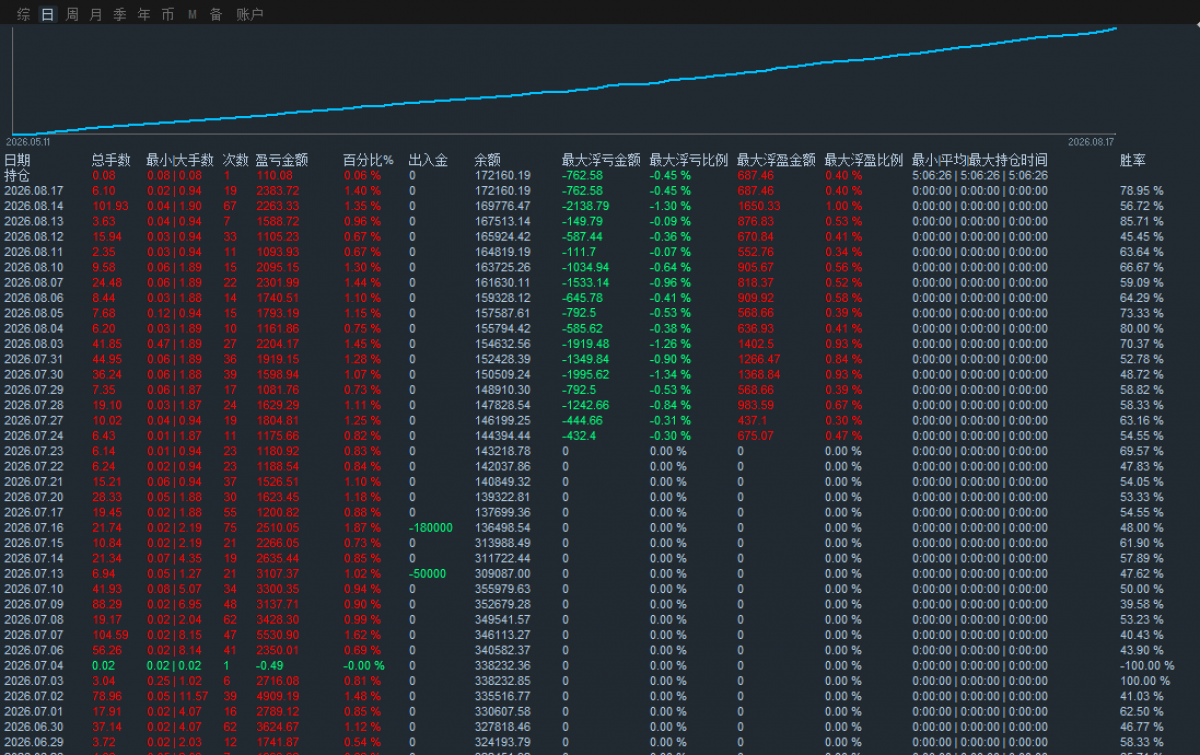Select the 2026.06.29 date row
Viewport: 1200px width, 755px height.
coord(33,742)
